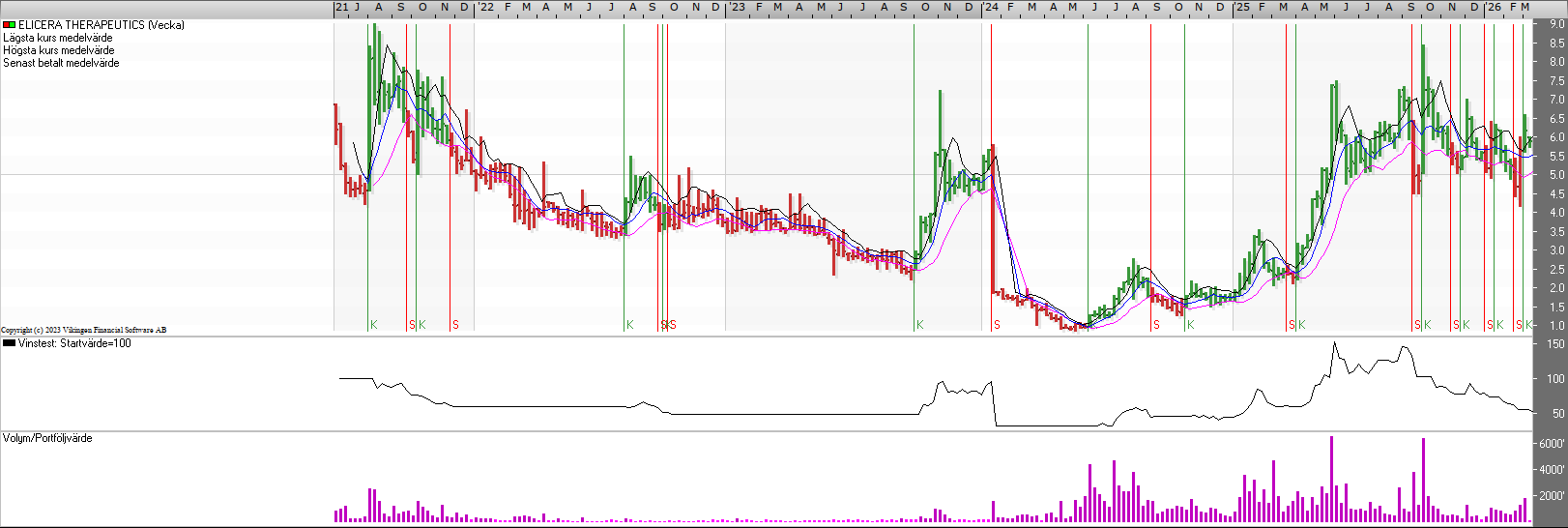Click the Vinstest: Startvärde=100 panel label

[x=73, y=343]
